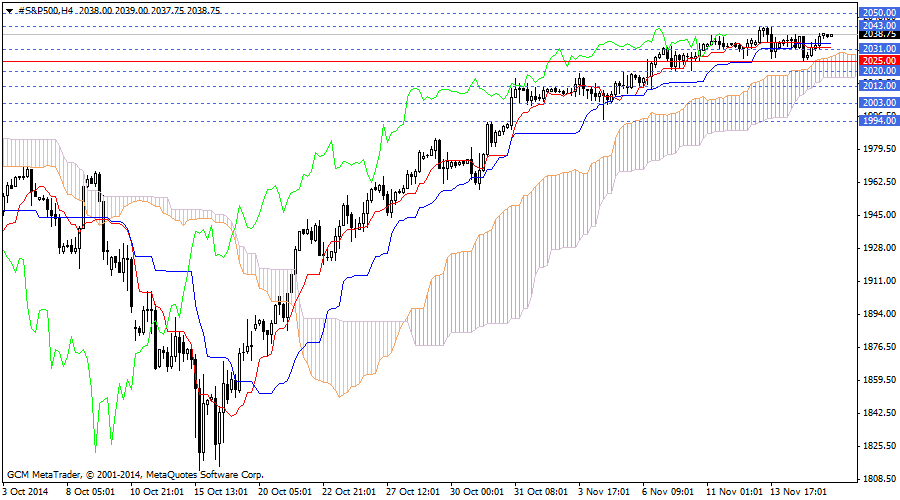Click the GCM MetaTrader copyright text
900x500 pixels.
tap(135, 475)
